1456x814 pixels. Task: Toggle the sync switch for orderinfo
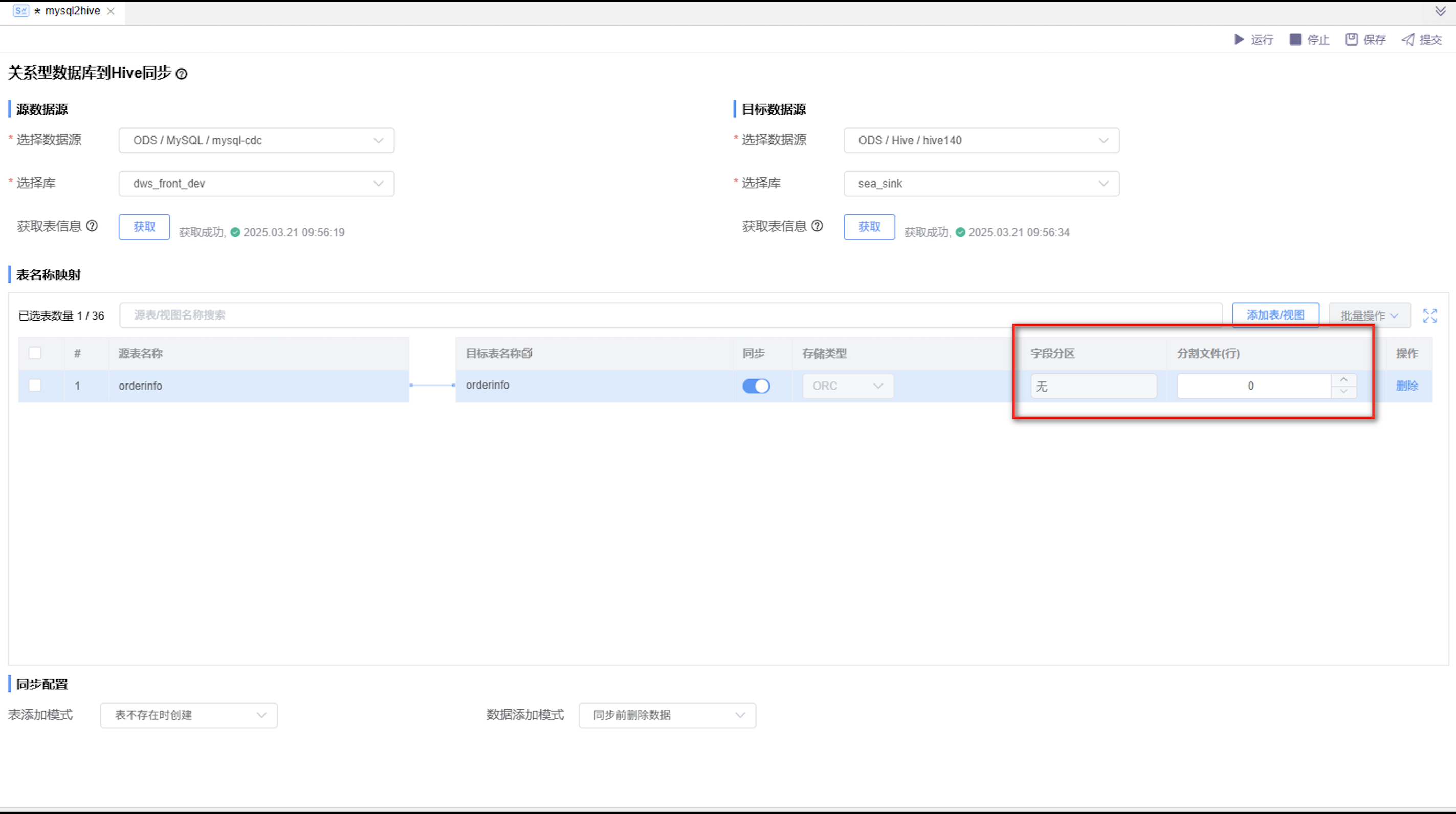click(x=756, y=386)
